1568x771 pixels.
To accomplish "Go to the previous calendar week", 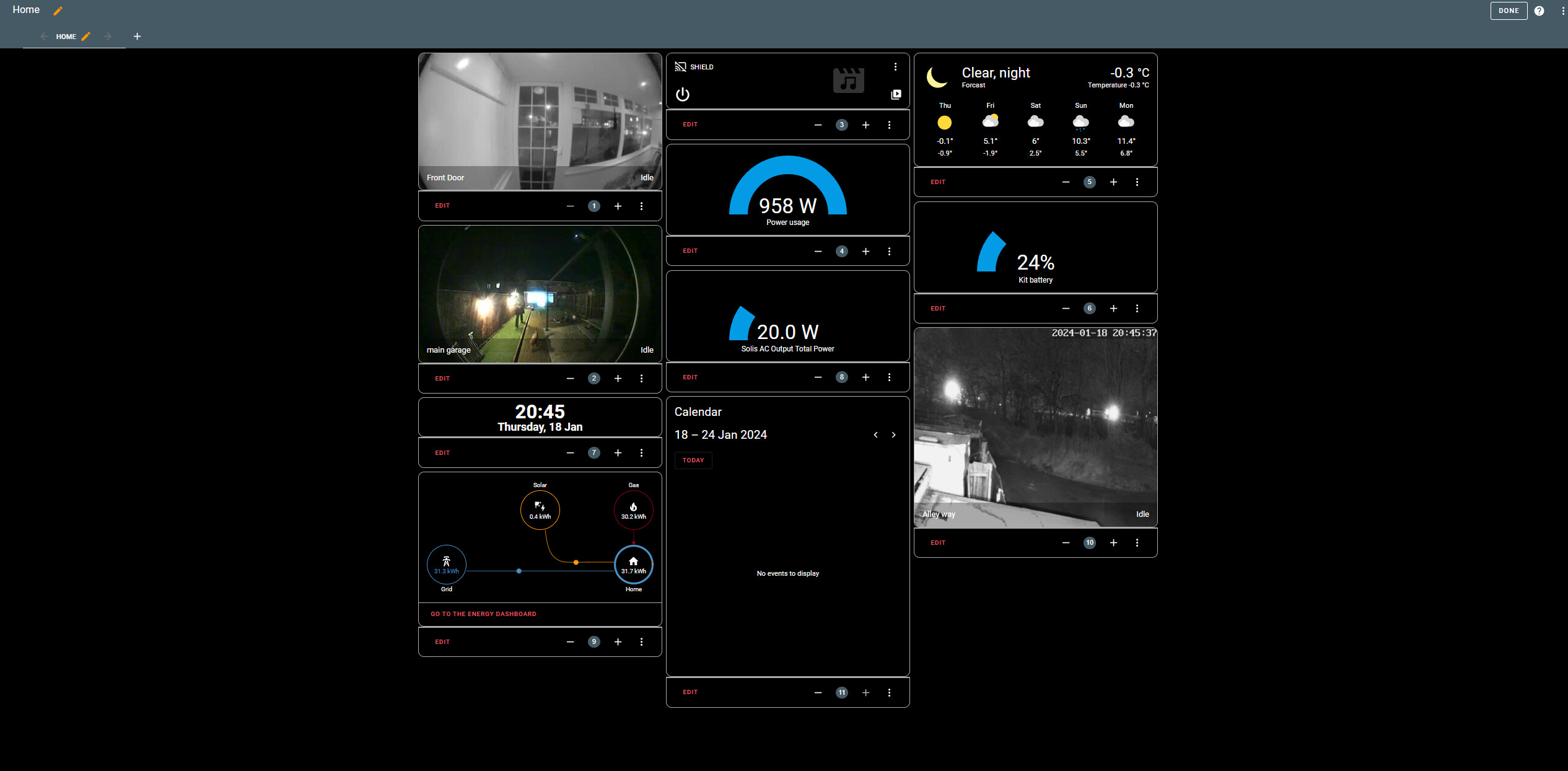I will 875,434.
